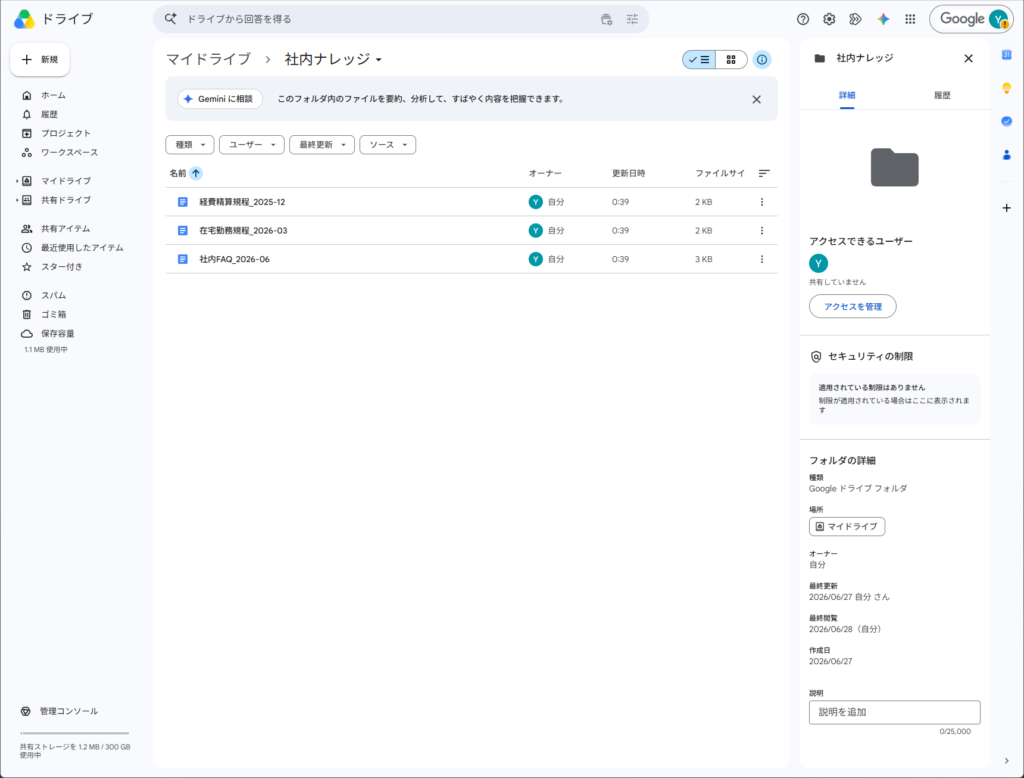Reverse name sort direction arrow
This screenshot has height=778, width=1024.
[x=196, y=173]
